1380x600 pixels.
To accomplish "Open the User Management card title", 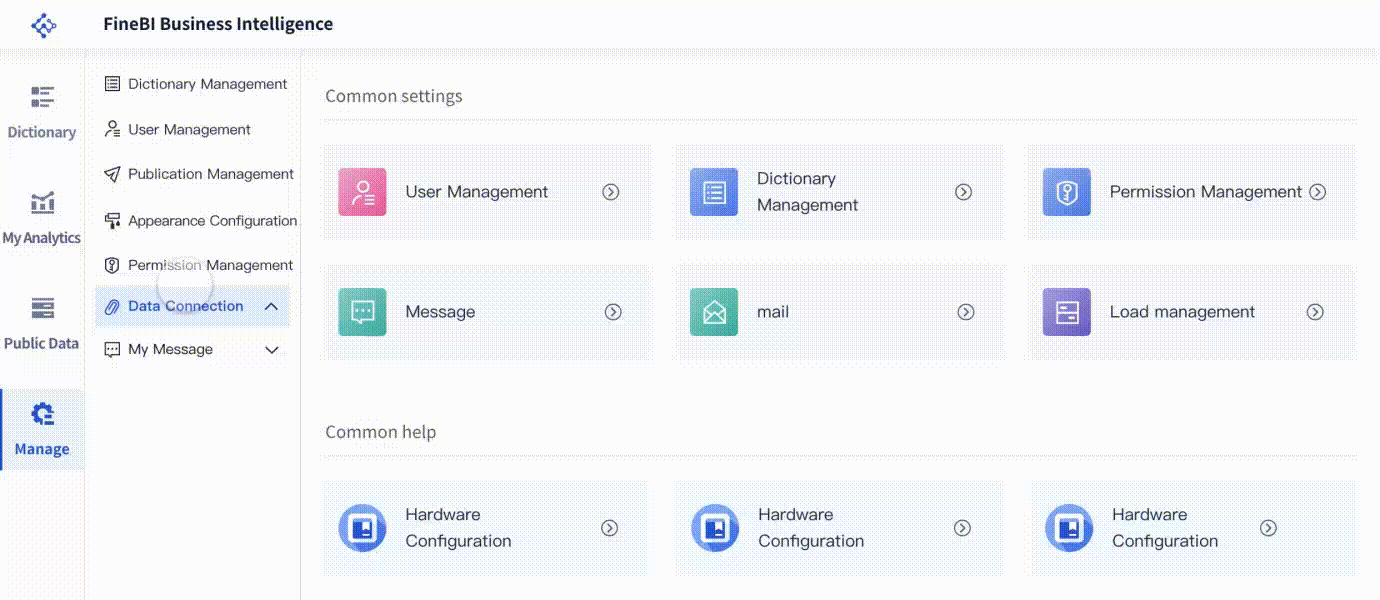I will pos(477,192).
